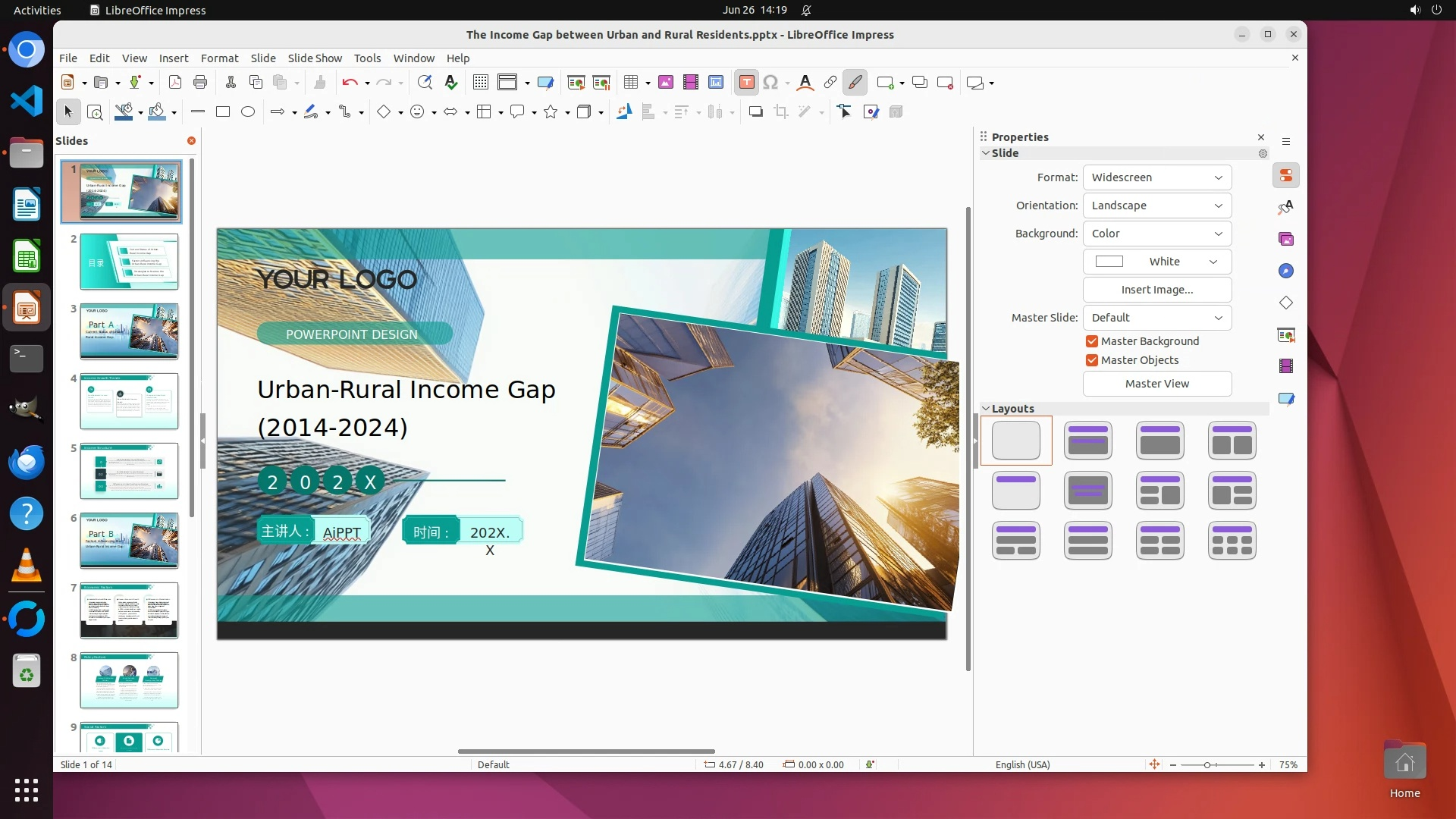Viewport: 1456px width, 819px height.
Task: Open the White background color picker
Action: [x=1156, y=262]
